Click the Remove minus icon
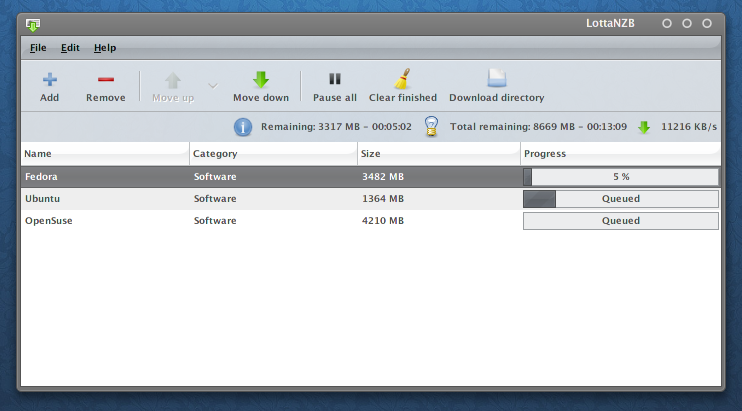Viewport: 742px width, 411px height. [x=106, y=79]
